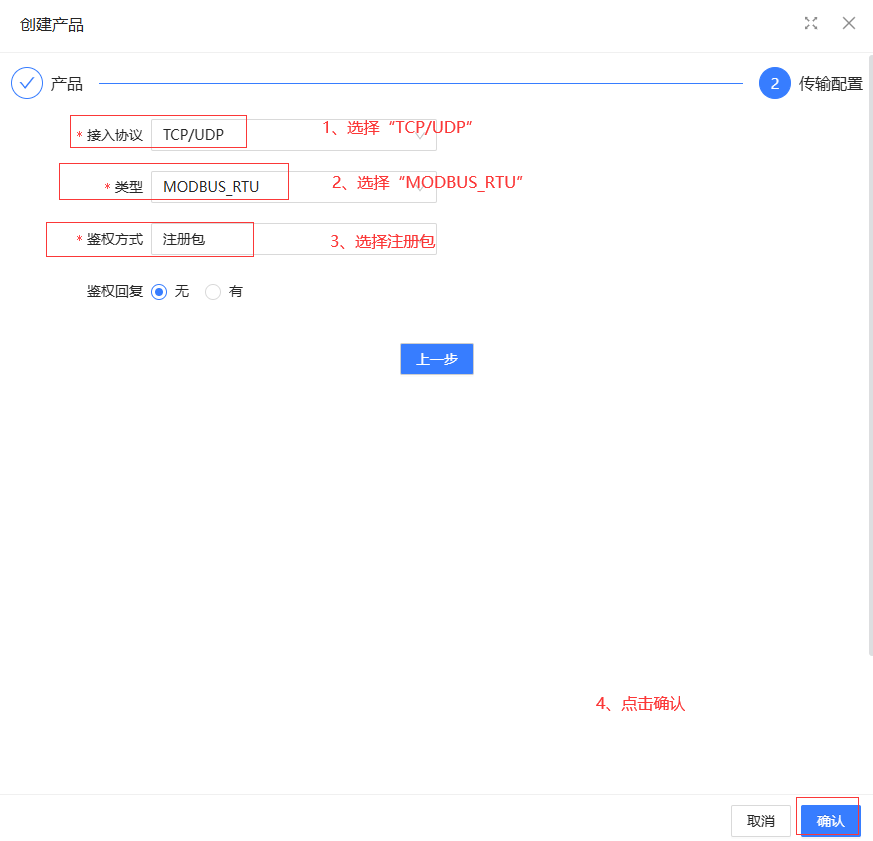Click the step 2 number circle icon
This screenshot has height=841, width=873.
coord(775,83)
